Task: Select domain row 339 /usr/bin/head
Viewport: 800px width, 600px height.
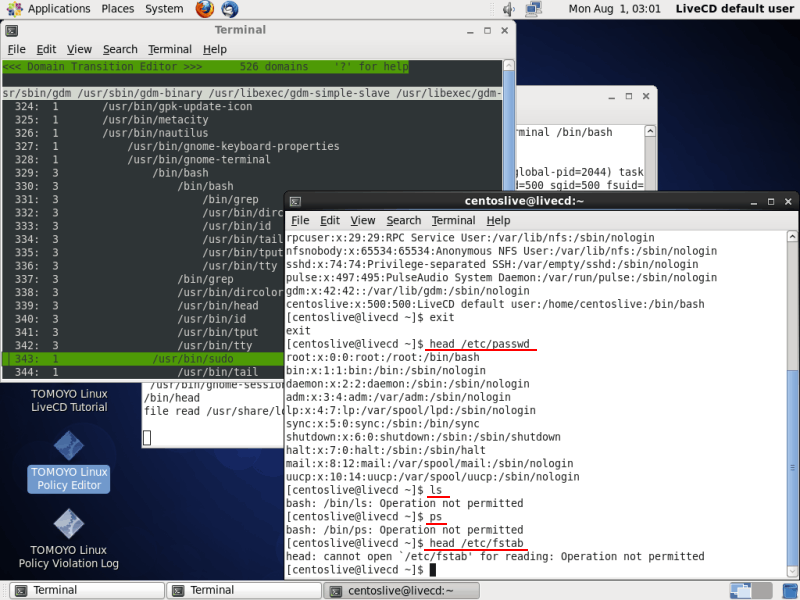Action: click(143, 306)
